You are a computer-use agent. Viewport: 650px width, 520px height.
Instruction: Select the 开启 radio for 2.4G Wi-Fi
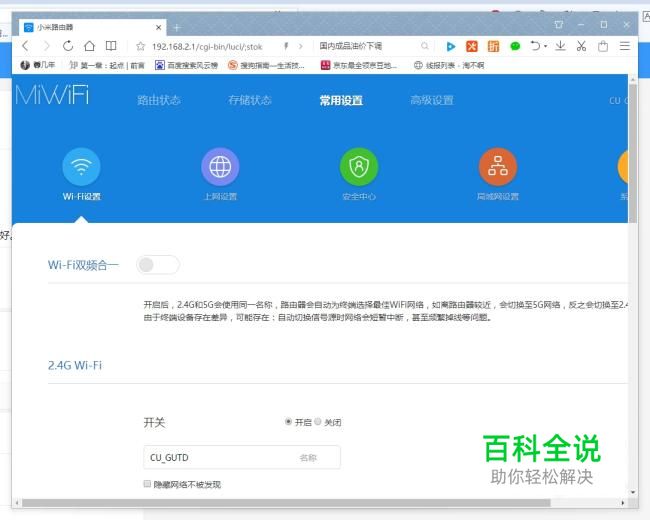tap(288, 422)
